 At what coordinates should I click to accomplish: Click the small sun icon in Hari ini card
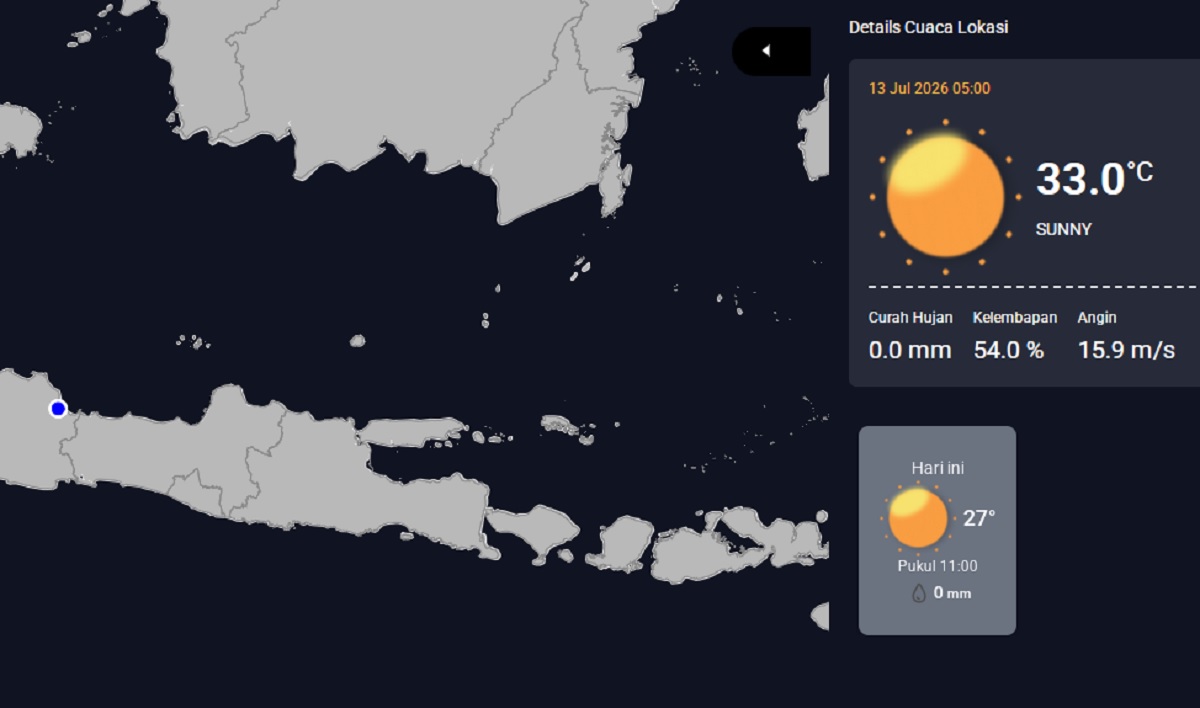coord(918,518)
